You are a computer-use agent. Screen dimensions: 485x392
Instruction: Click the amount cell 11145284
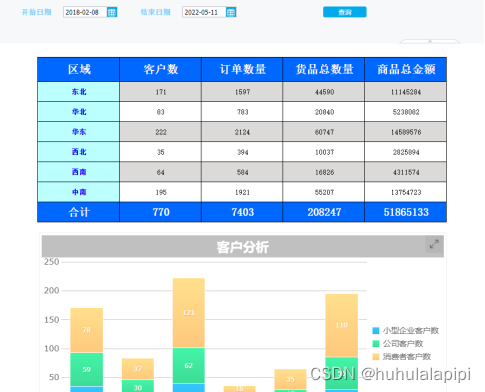(x=406, y=92)
